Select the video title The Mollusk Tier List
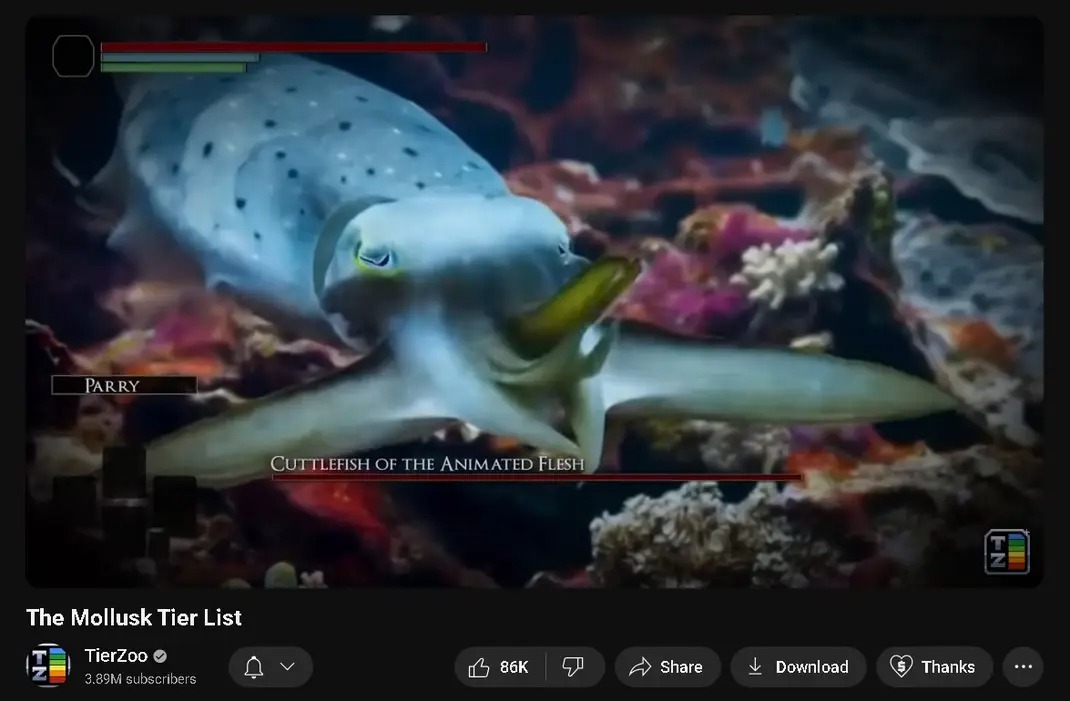This screenshot has height=701, width=1070. pyautogui.click(x=134, y=617)
